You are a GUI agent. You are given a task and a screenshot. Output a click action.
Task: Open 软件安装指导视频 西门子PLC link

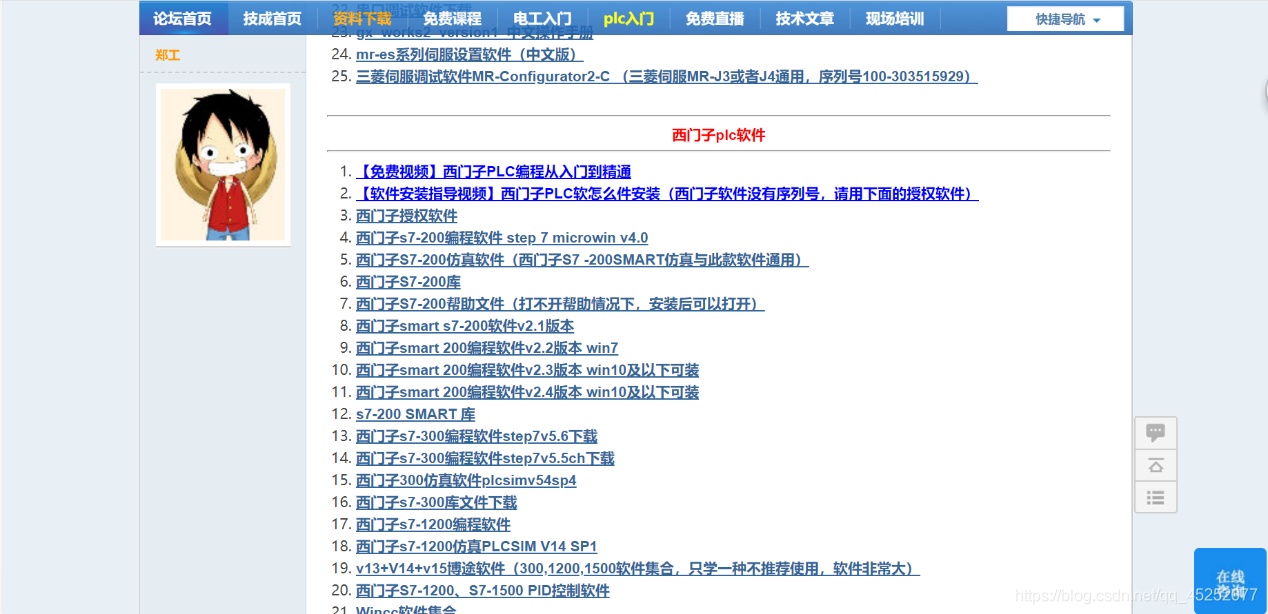coord(667,194)
